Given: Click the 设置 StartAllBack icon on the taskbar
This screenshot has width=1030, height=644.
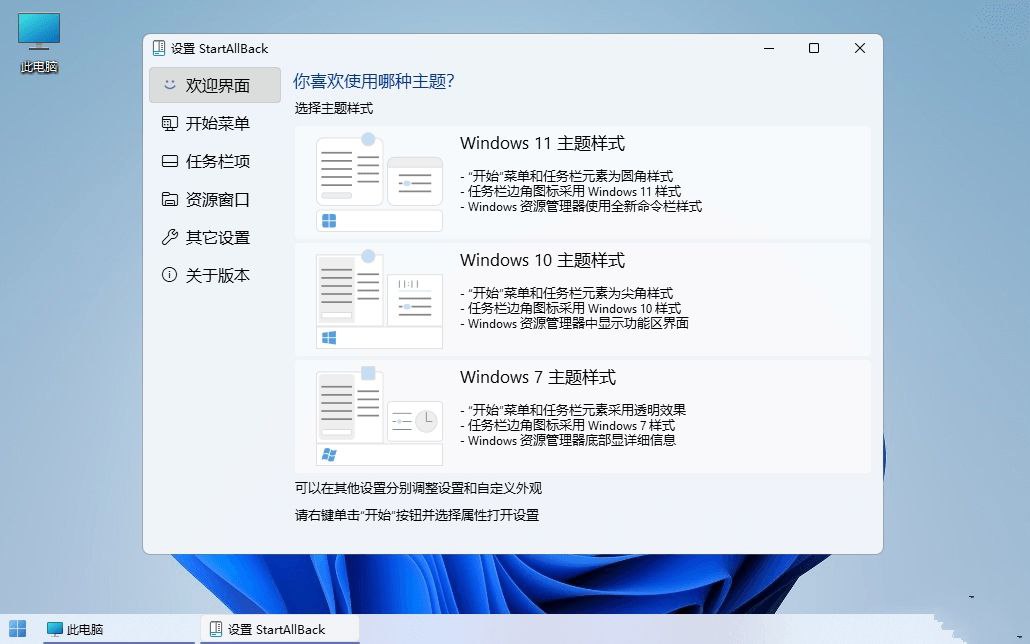Looking at the screenshot, I should (215, 630).
